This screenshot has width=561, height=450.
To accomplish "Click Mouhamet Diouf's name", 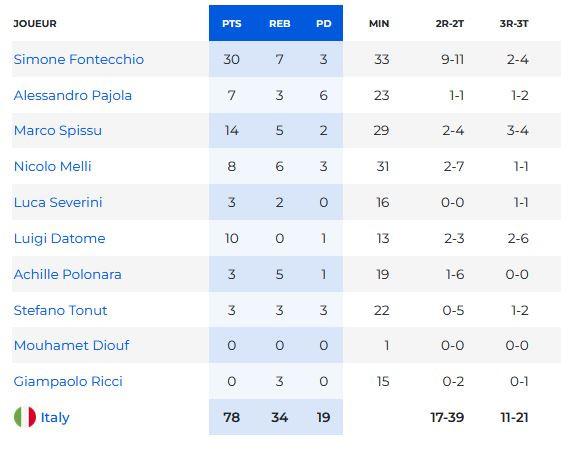I will 72,345.
